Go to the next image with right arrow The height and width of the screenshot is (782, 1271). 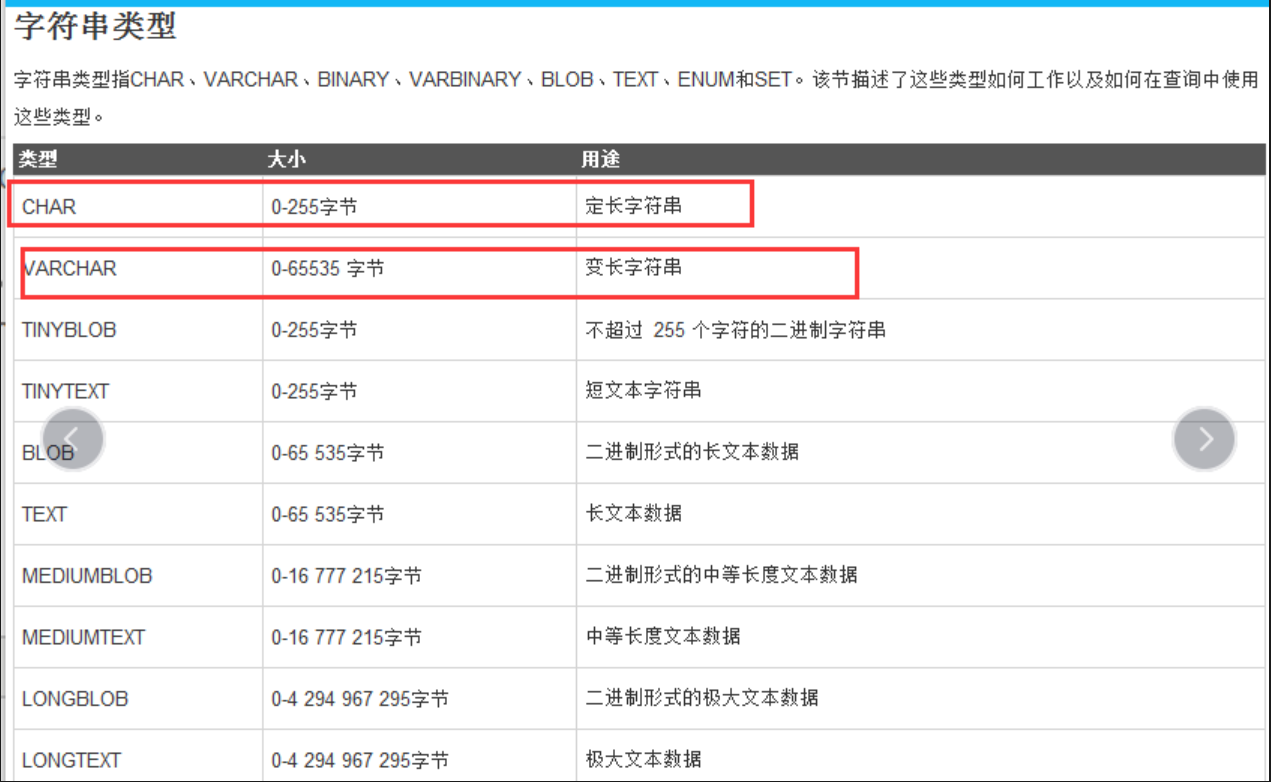coord(1204,439)
